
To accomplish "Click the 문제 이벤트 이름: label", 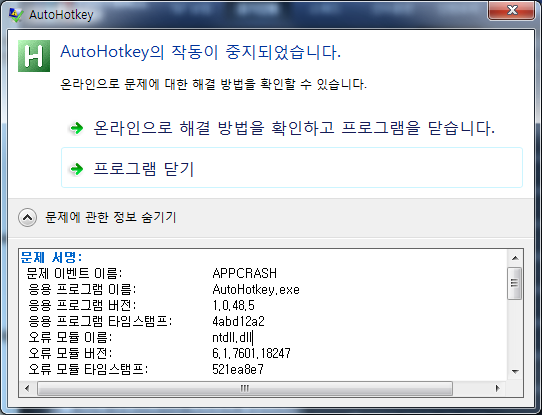I will click(74, 273).
